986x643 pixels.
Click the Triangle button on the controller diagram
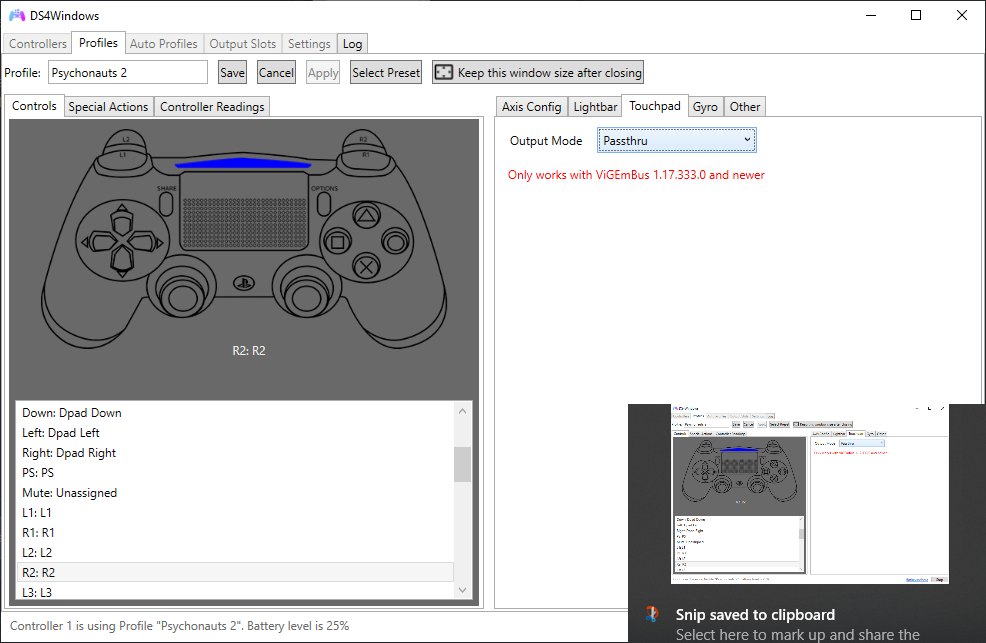coord(367,214)
